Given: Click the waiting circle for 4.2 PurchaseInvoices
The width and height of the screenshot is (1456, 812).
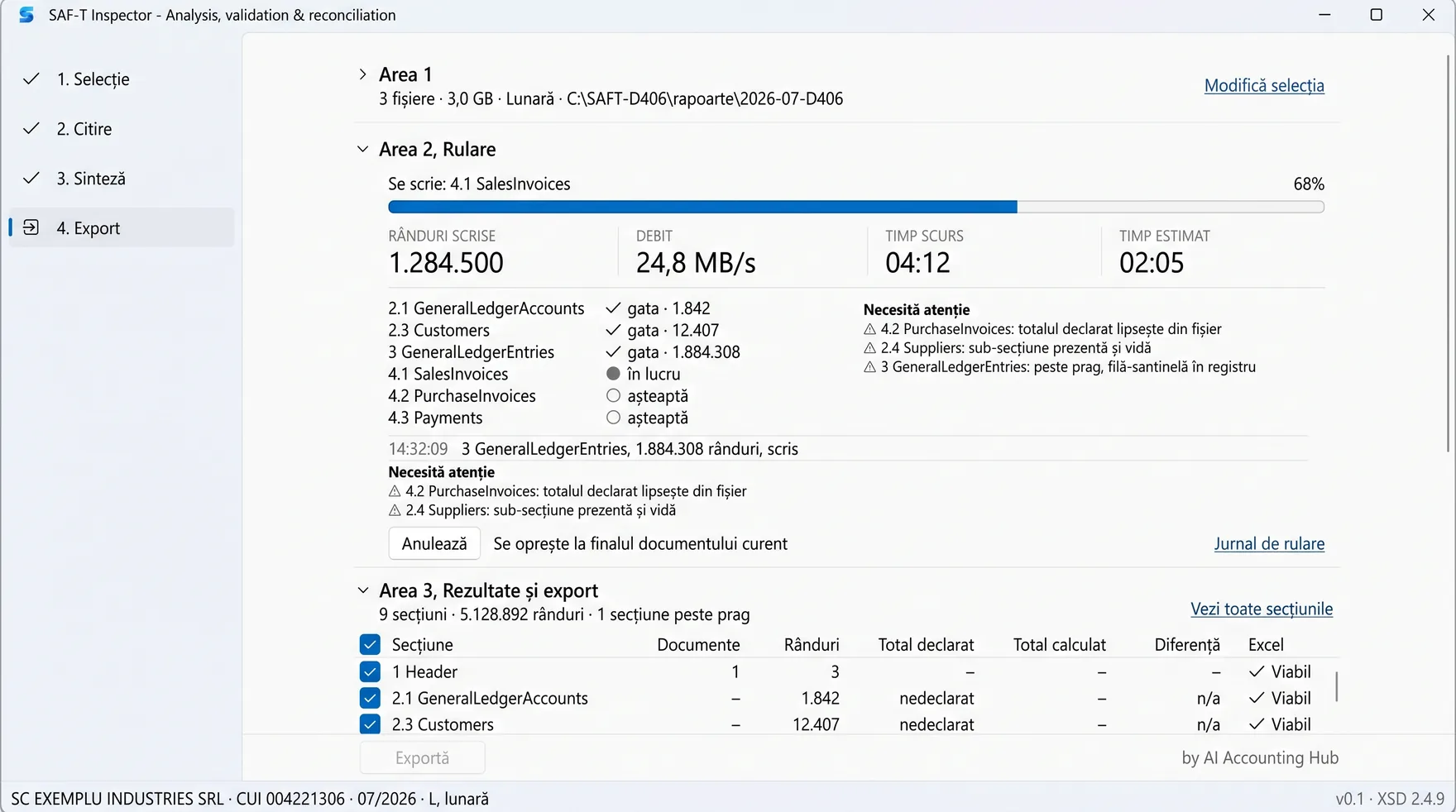Looking at the screenshot, I should pos(613,396).
